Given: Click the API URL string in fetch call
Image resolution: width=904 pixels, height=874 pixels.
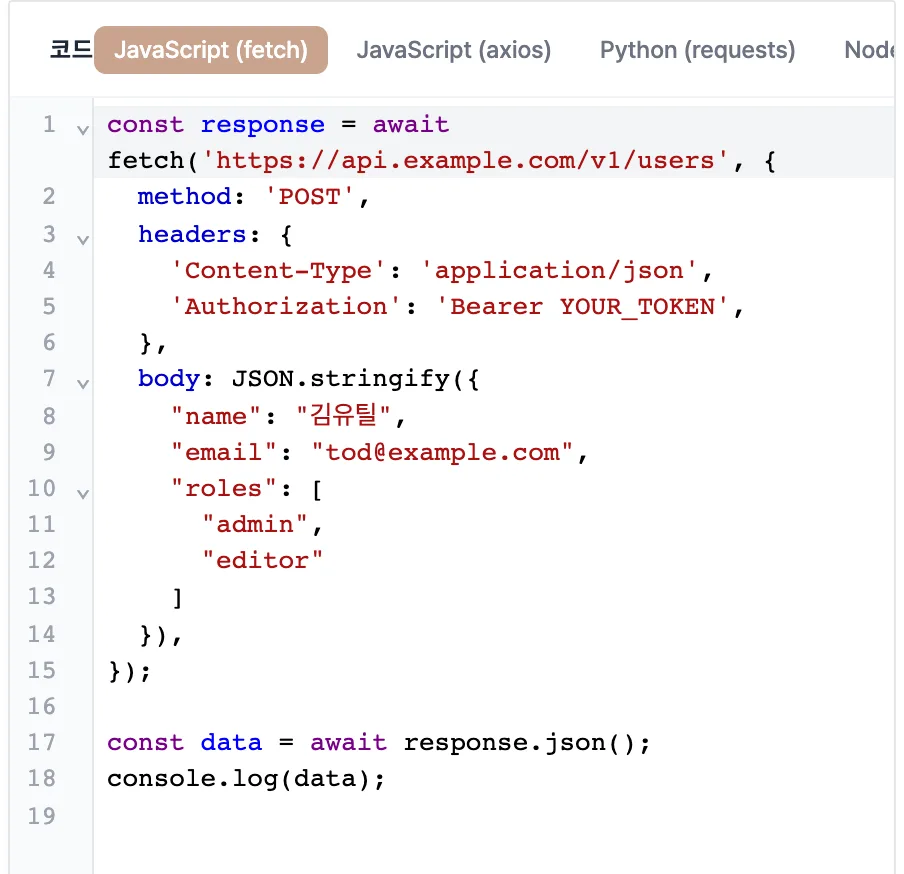Looking at the screenshot, I should point(465,161).
